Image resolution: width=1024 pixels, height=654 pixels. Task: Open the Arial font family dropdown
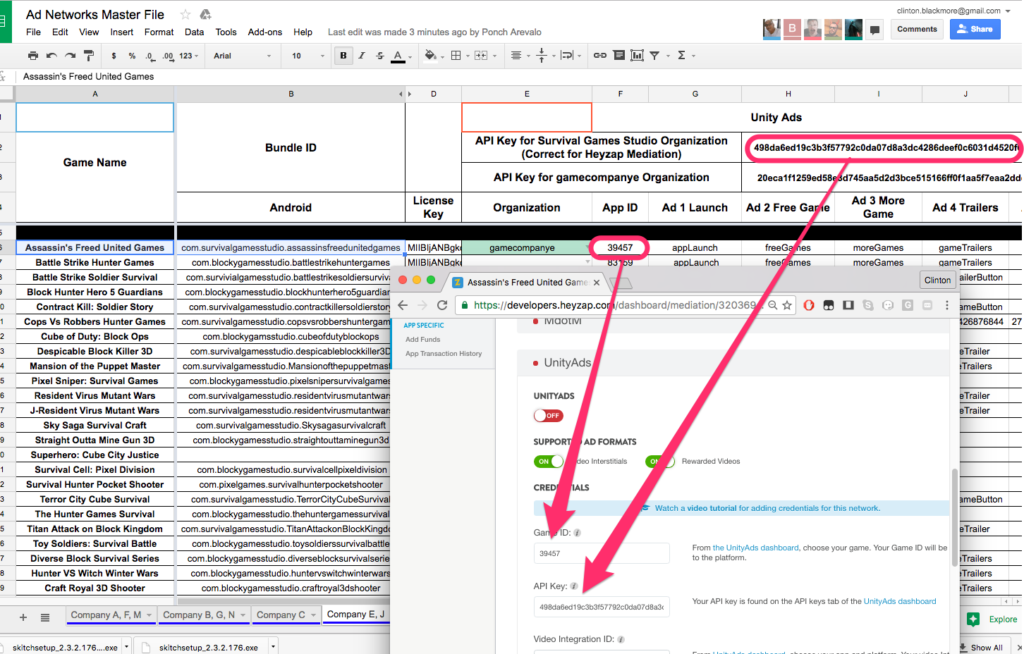(241, 56)
